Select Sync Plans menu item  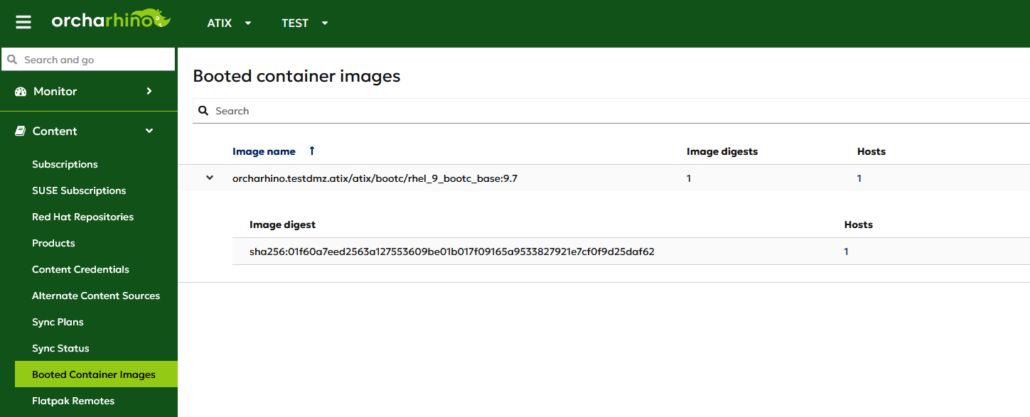(58, 322)
